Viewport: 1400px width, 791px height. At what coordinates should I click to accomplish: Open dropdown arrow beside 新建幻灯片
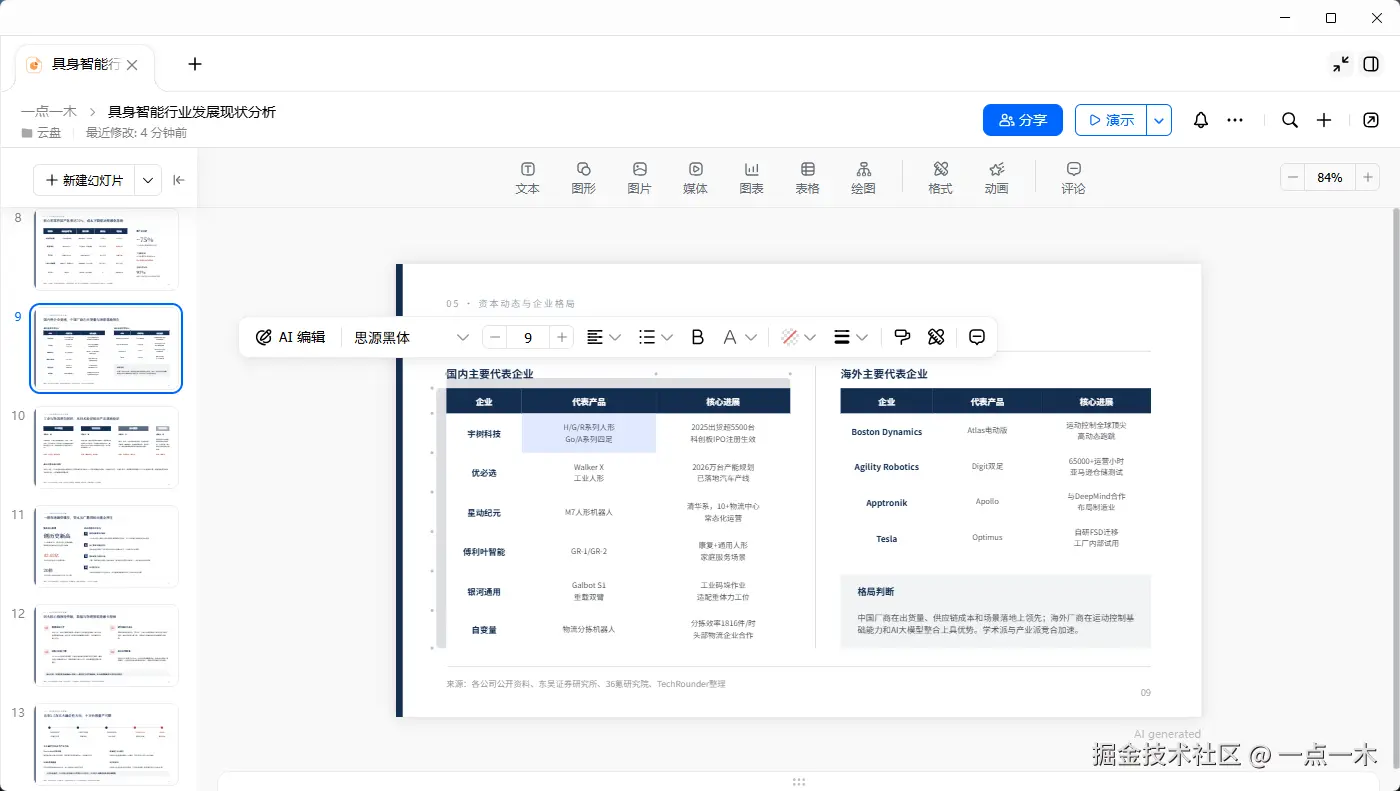pyautogui.click(x=148, y=180)
